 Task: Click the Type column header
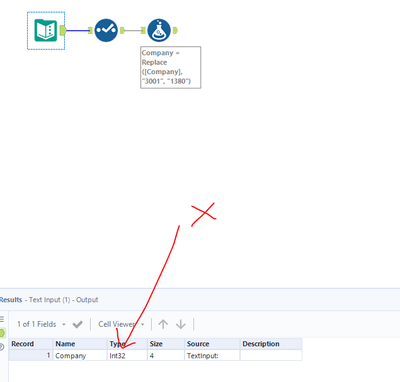tap(127, 344)
